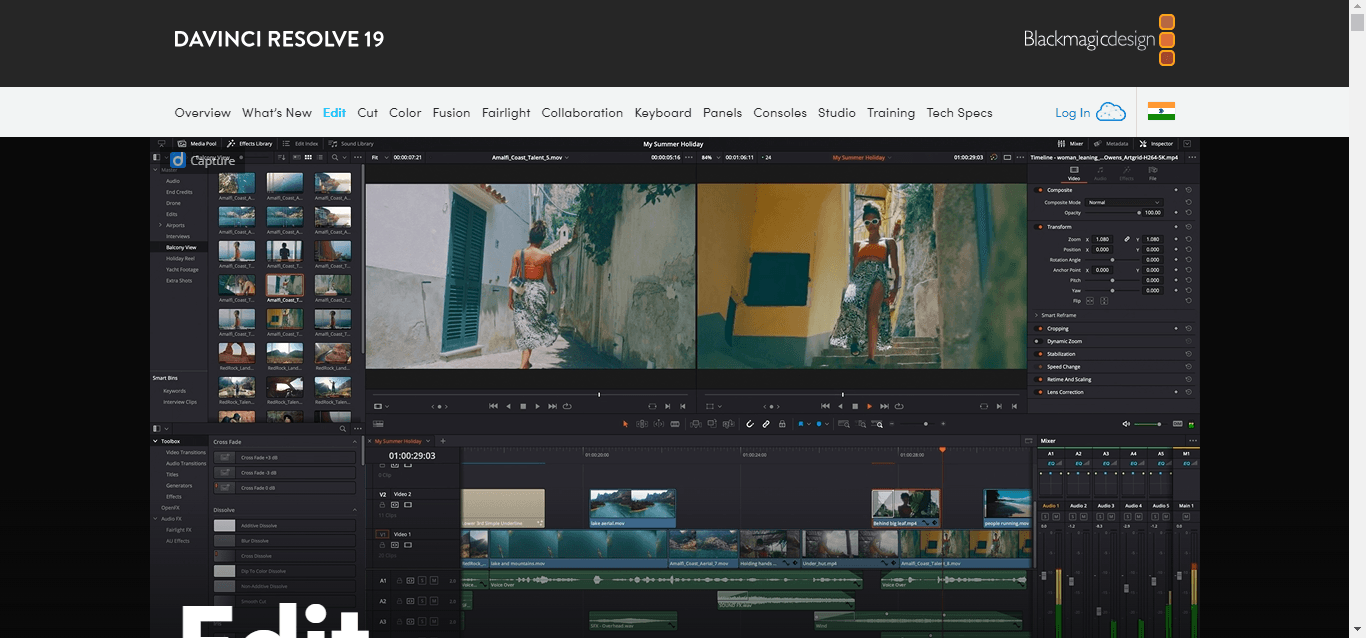The image size is (1366, 638).
Task: Toggle the Composite section enable switch
Action: point(1040,190)
